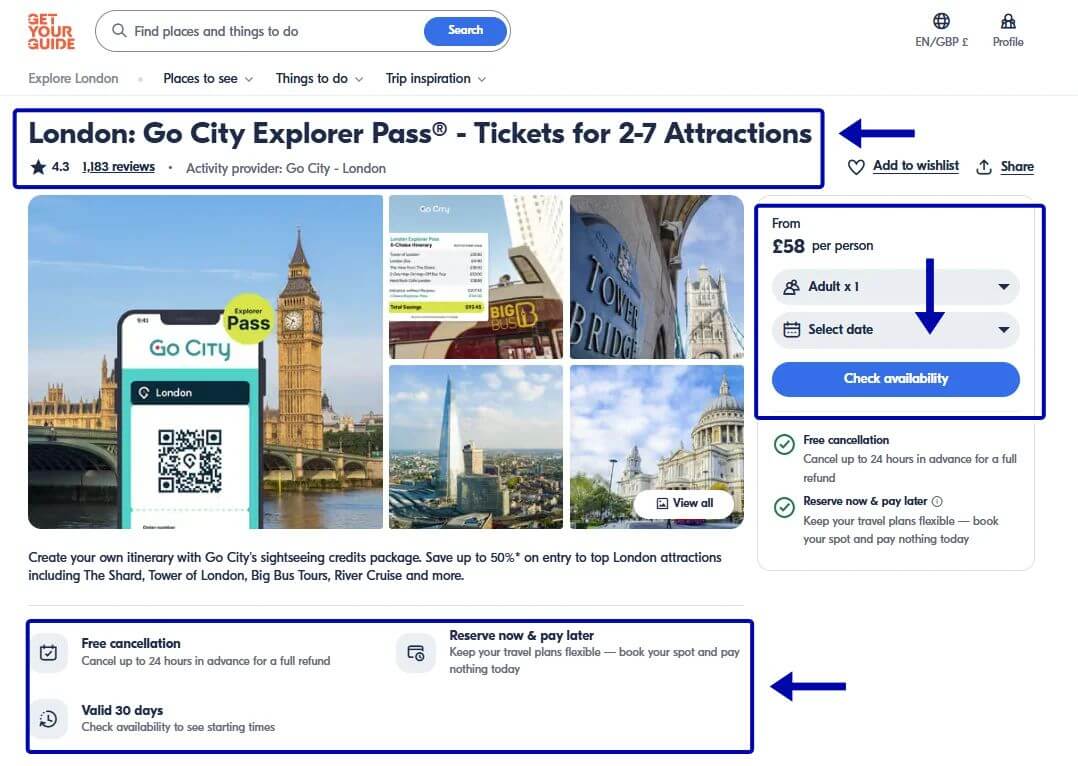Click the 'Valid 30 days' heading
The width and height of the screenshot is (1078, 766).
point(122,710)
